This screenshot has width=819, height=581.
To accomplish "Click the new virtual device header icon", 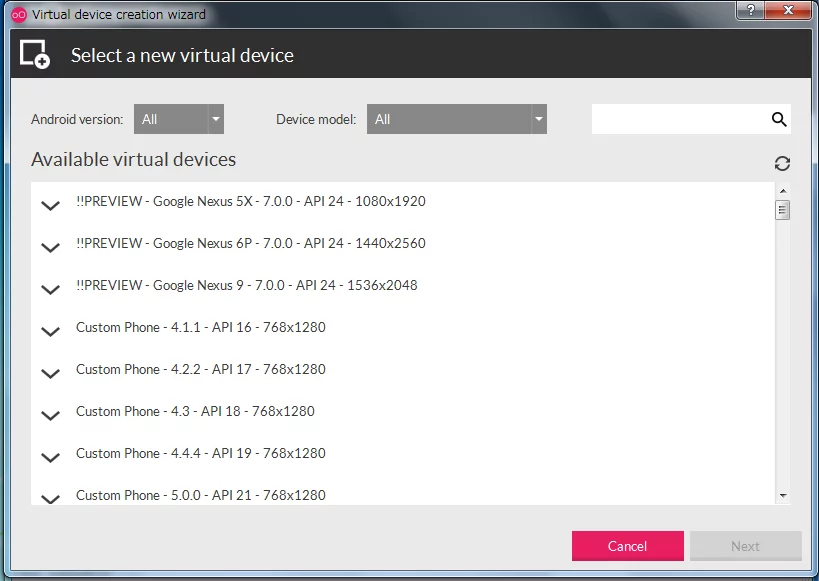I will 35,55.
